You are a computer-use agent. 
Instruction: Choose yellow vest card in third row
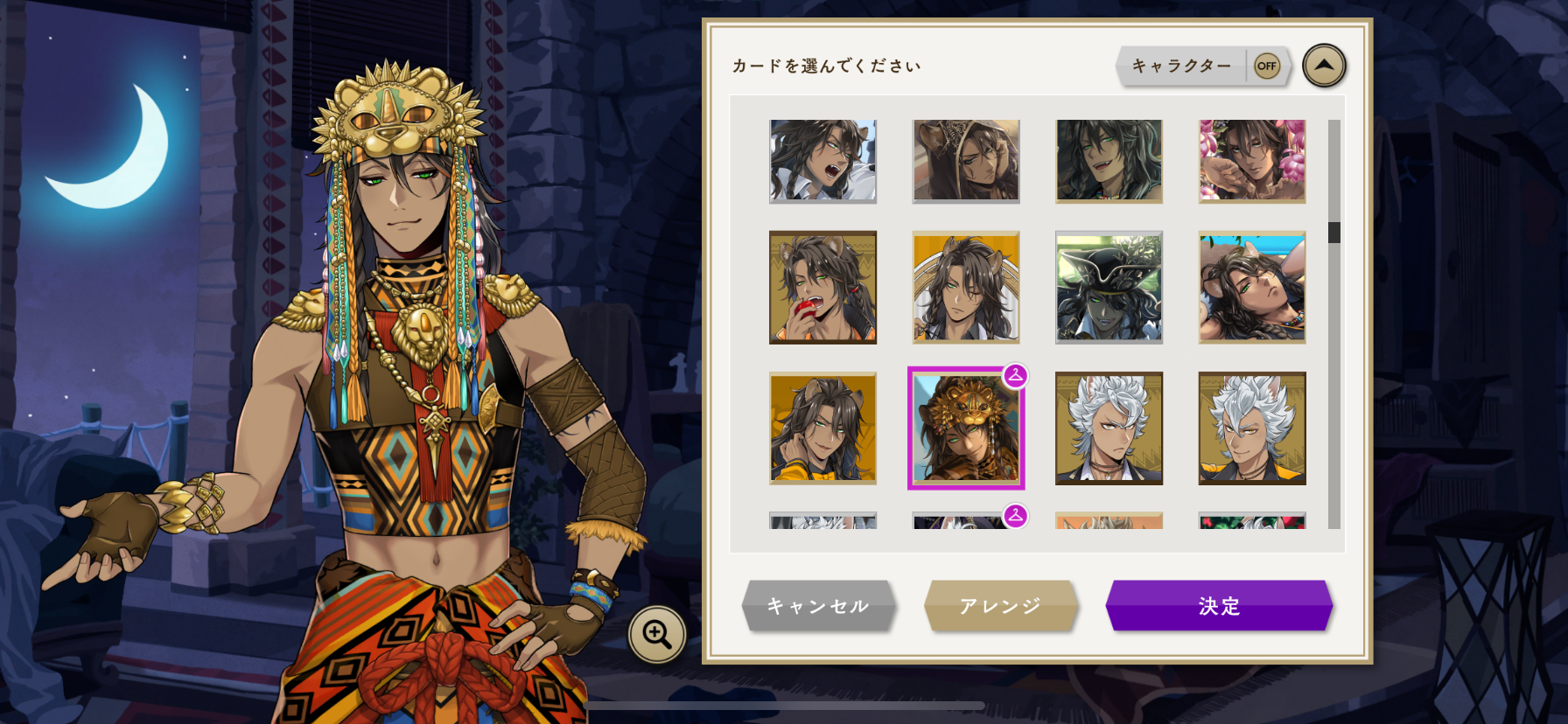click(x=822, y=428)
